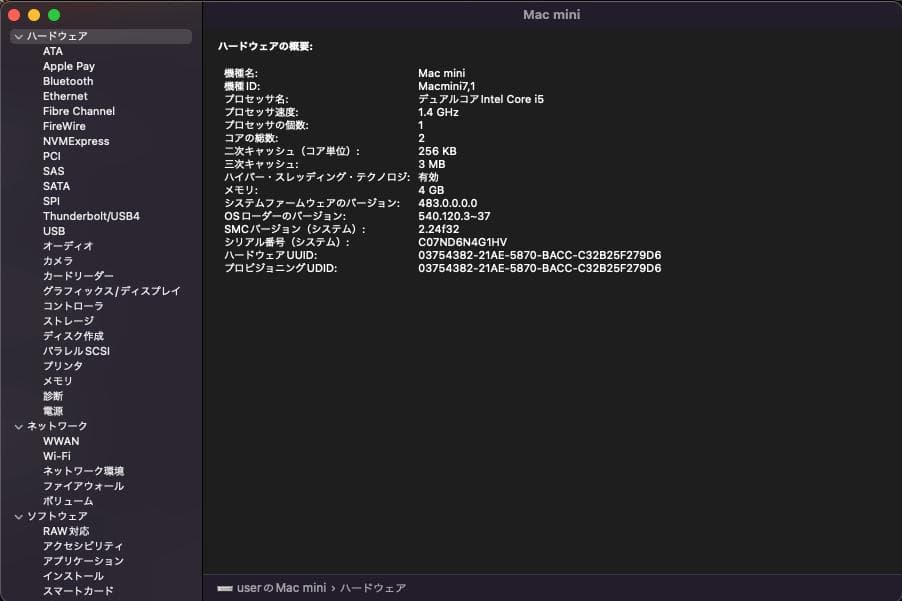Select 電源 in the sidebar

(53, 411)
